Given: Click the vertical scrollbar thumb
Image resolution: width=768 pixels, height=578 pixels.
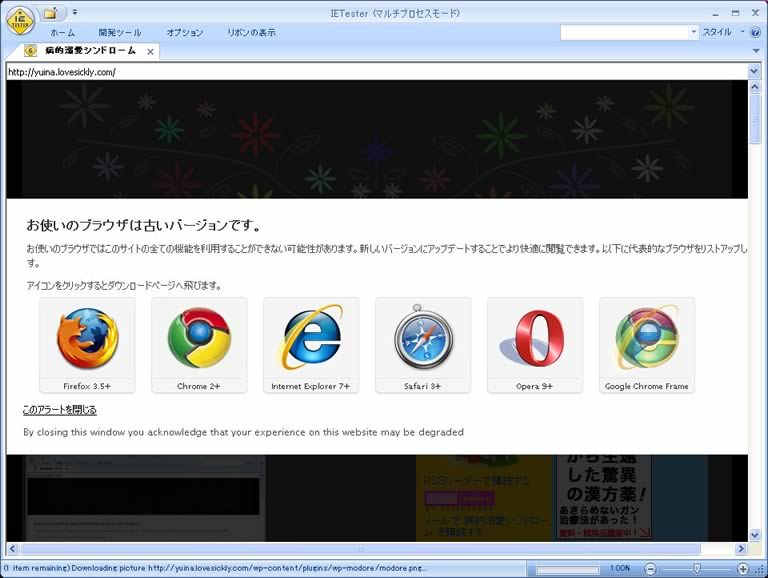Looking at the screenshot, I should tap(755, 120).
